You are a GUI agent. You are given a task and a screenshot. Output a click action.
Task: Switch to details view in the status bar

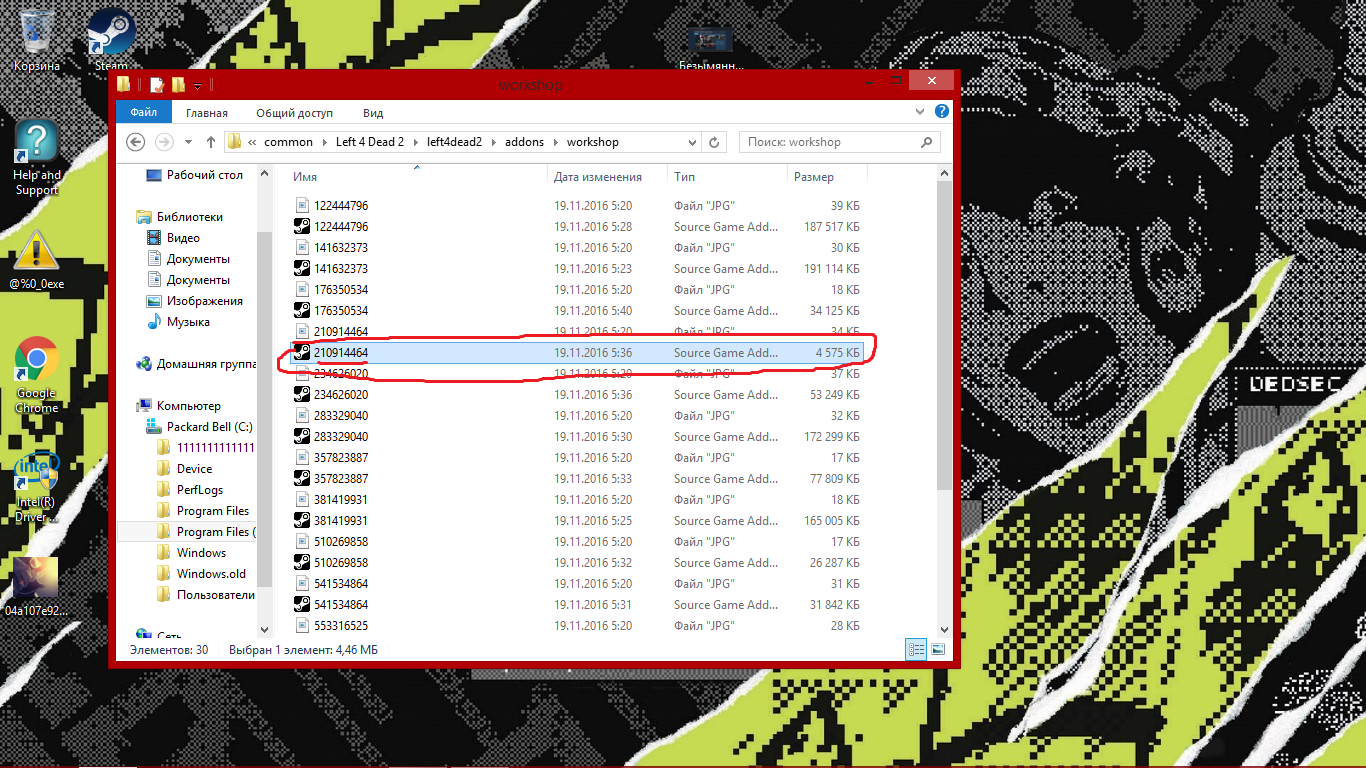pyautogui.click(x=917, y=650)
